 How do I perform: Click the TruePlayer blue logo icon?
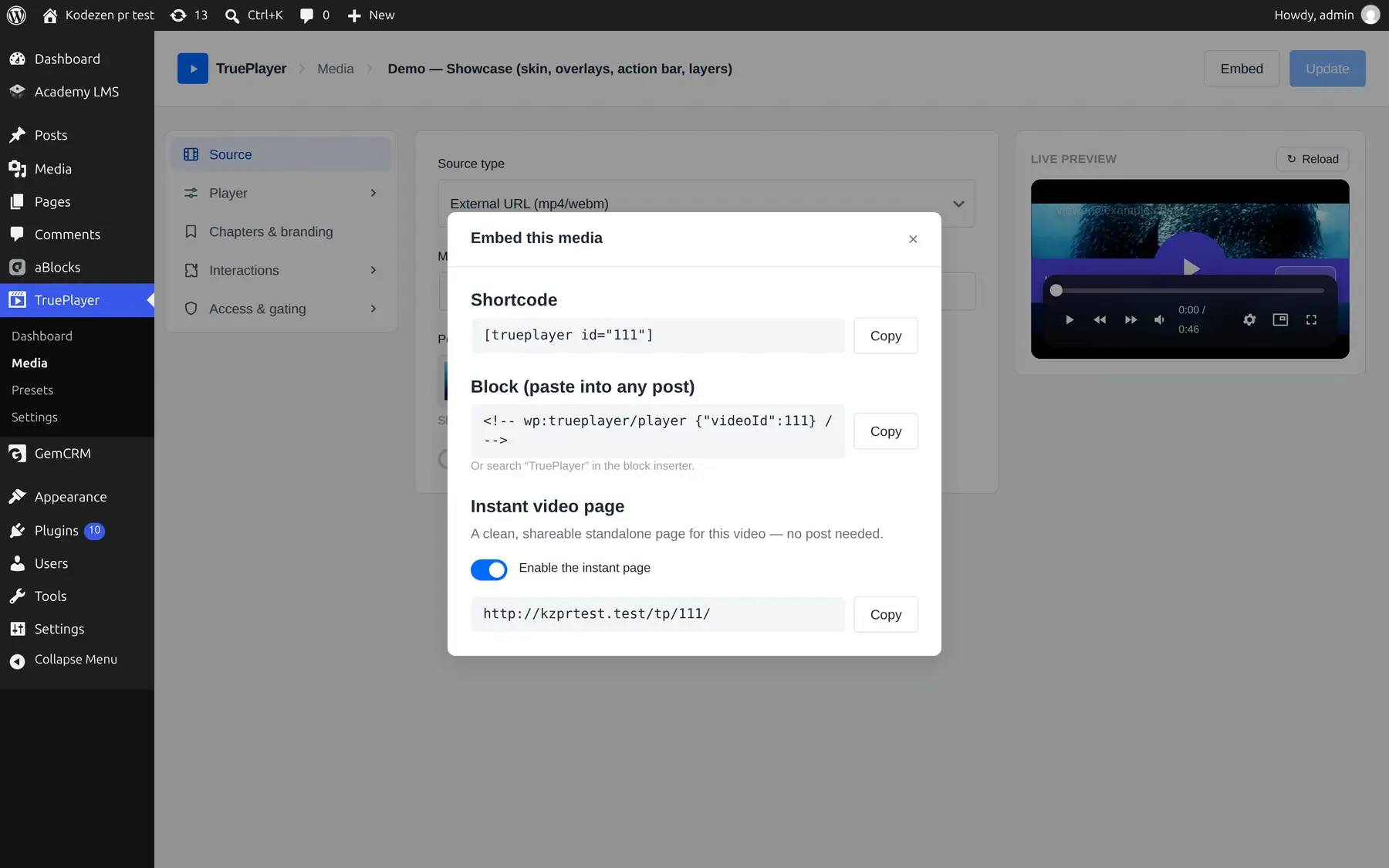[193, 69]
